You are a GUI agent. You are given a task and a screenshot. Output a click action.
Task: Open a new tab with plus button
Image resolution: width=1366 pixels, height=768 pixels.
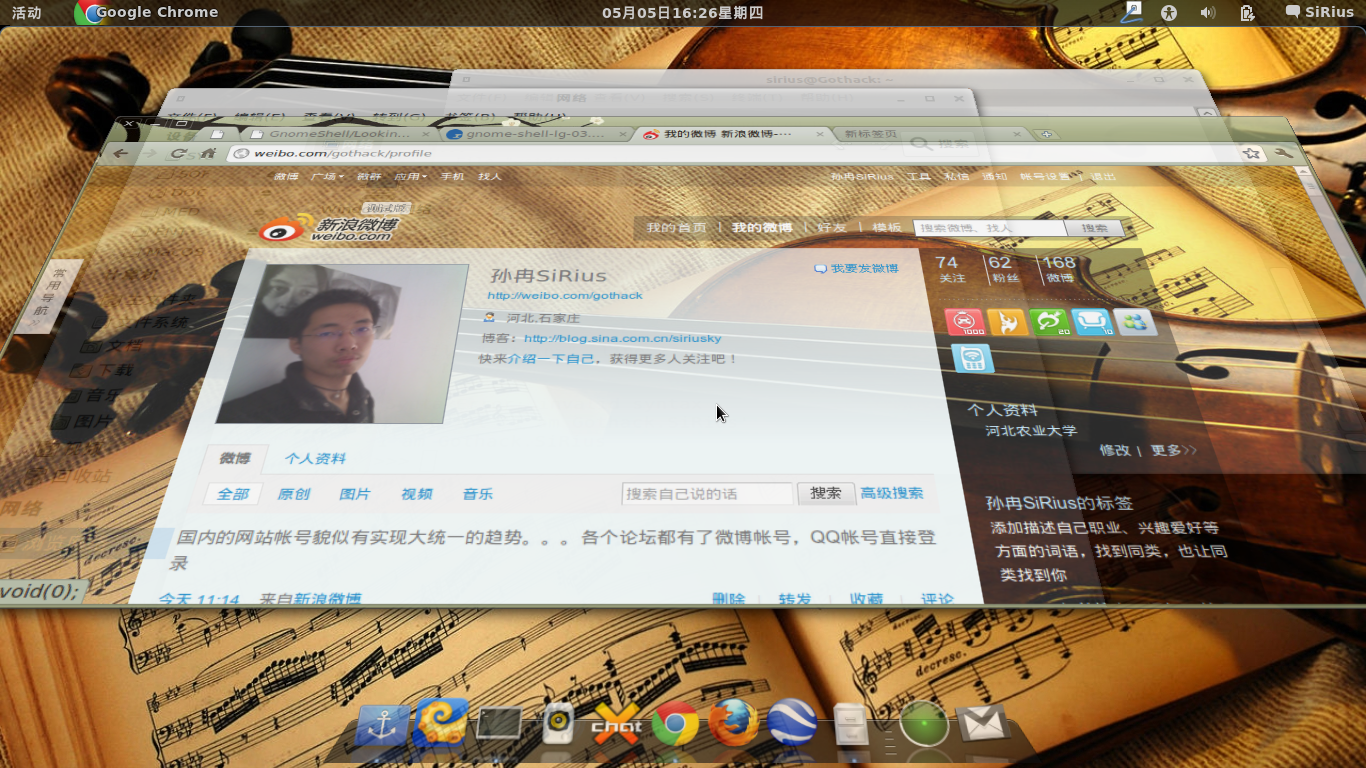click(x=1045, y=133)
